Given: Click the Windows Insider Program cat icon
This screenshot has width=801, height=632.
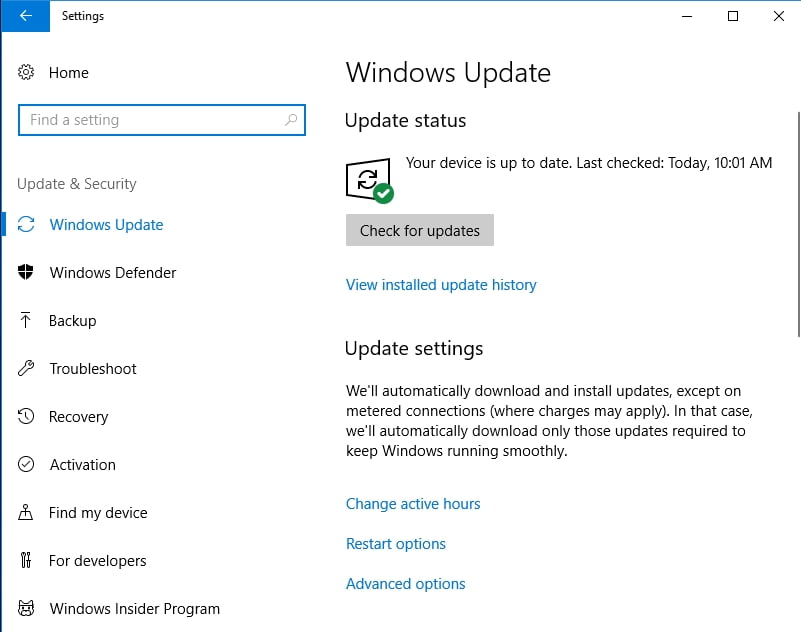Looking at the screenshot, I should (26, 608).
